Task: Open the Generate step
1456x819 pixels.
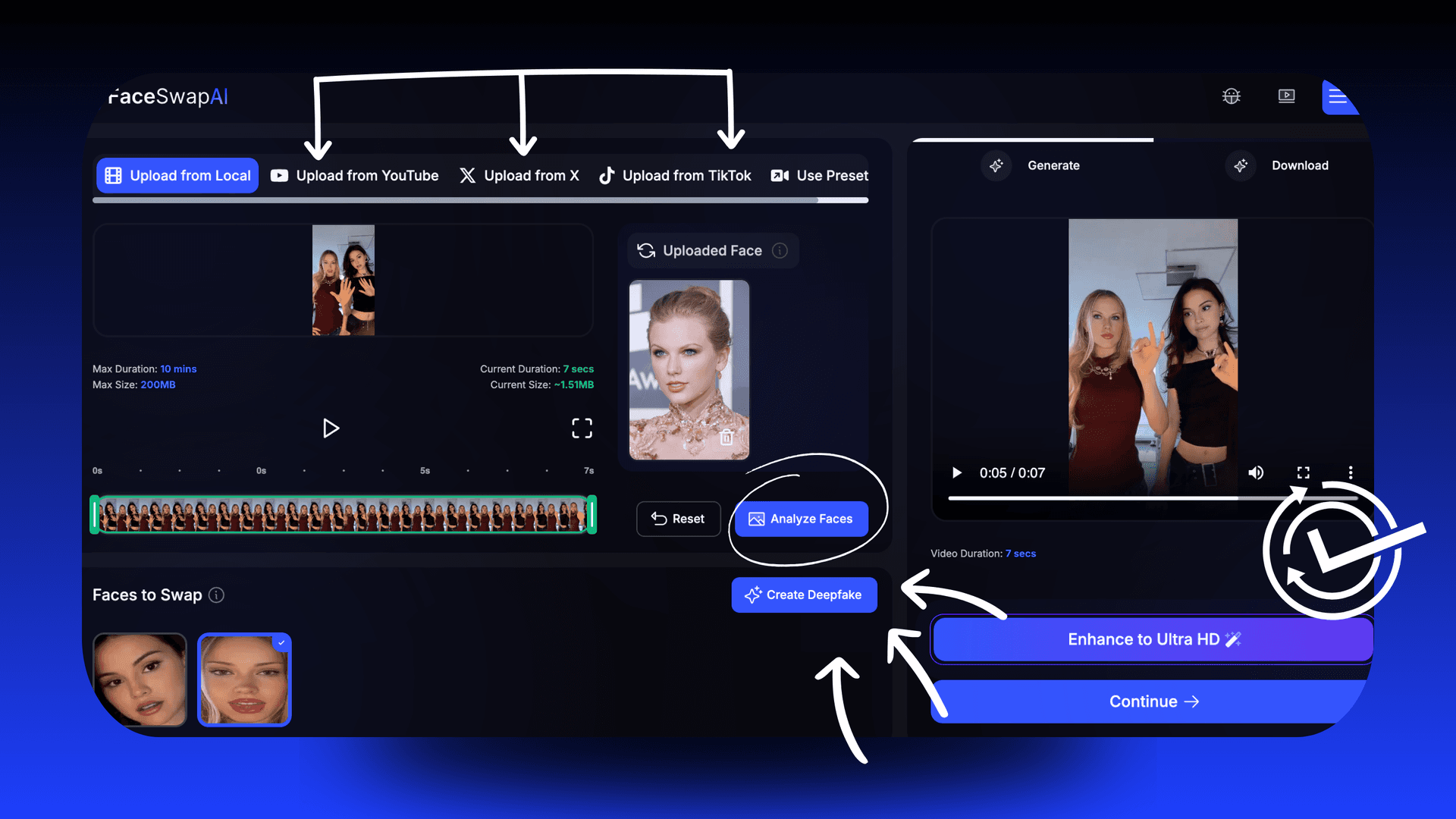Action: [x=1053, y=165]
